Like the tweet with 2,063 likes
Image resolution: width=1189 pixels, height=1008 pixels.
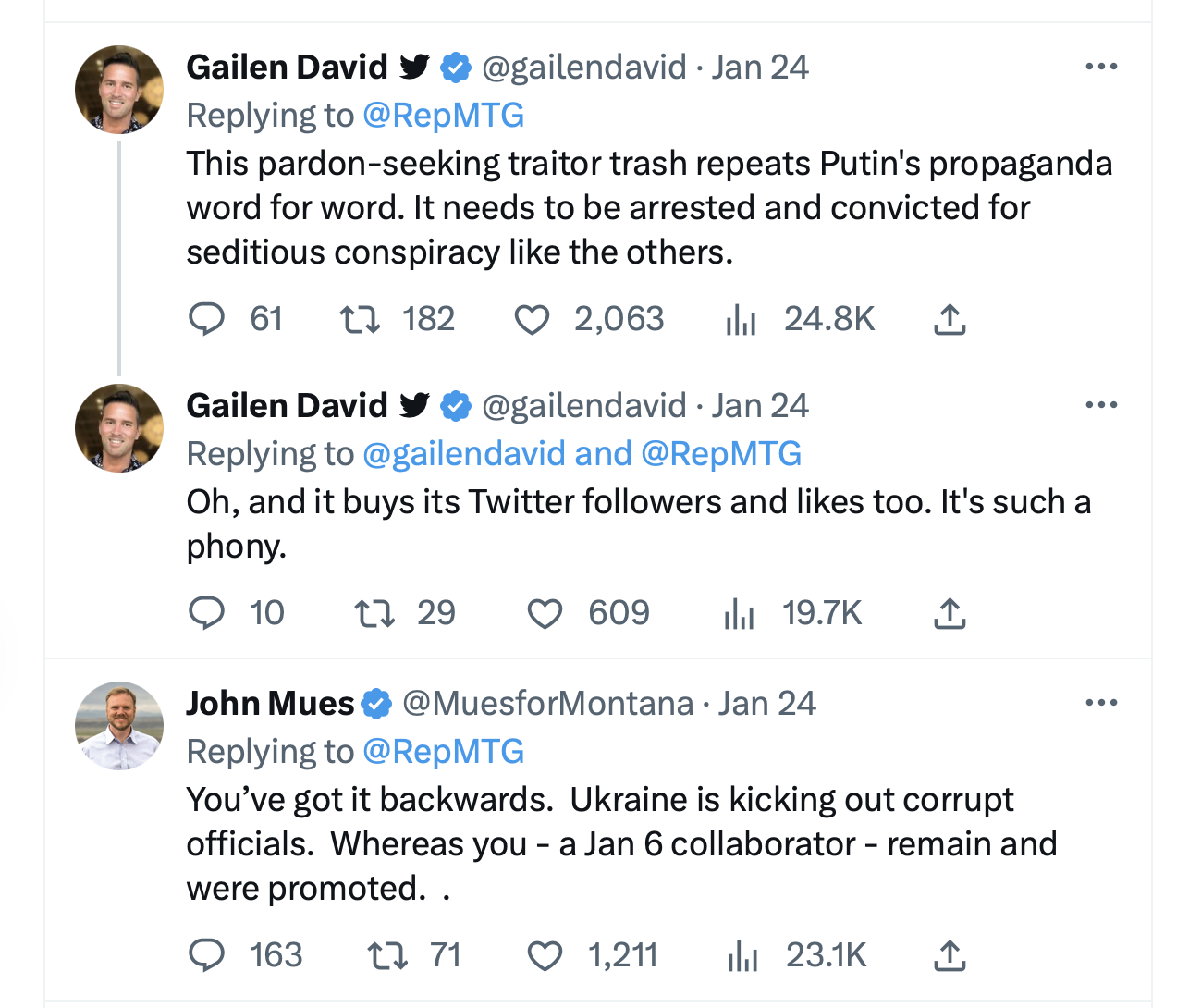(532, 319)
